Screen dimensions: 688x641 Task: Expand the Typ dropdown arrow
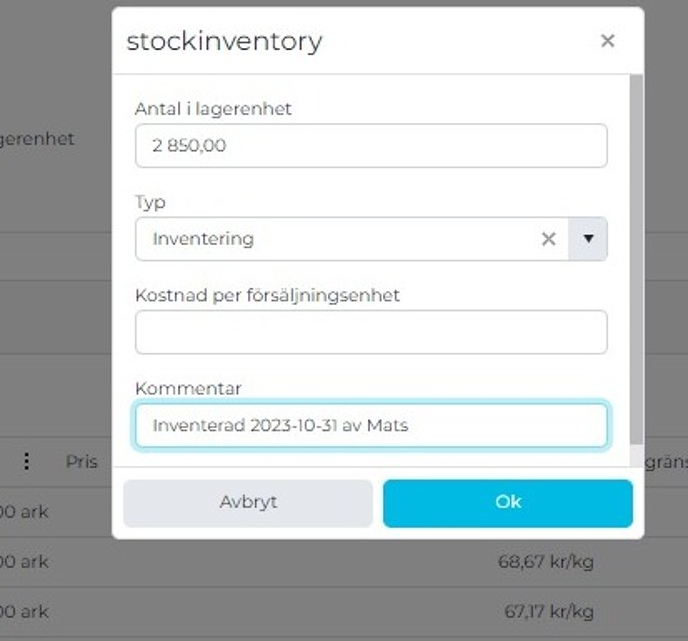pos(588,239)
